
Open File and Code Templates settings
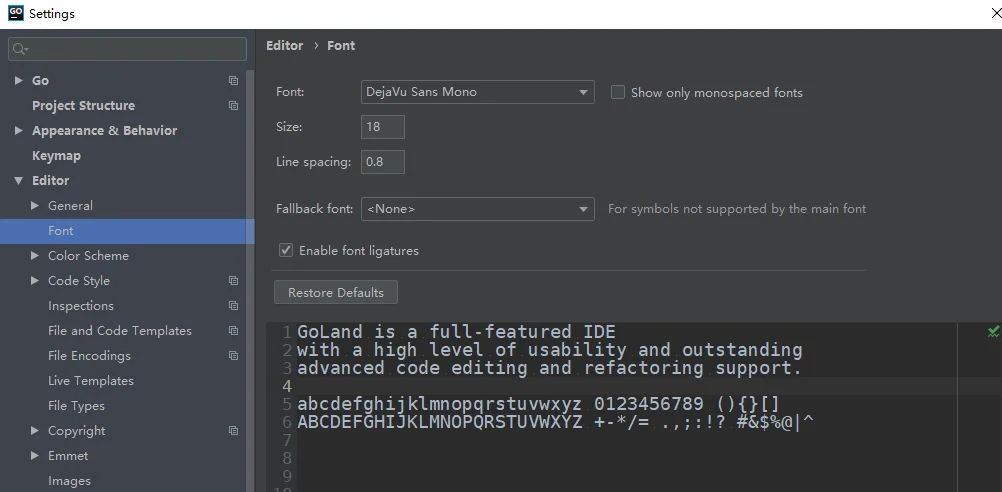[119, 330]
